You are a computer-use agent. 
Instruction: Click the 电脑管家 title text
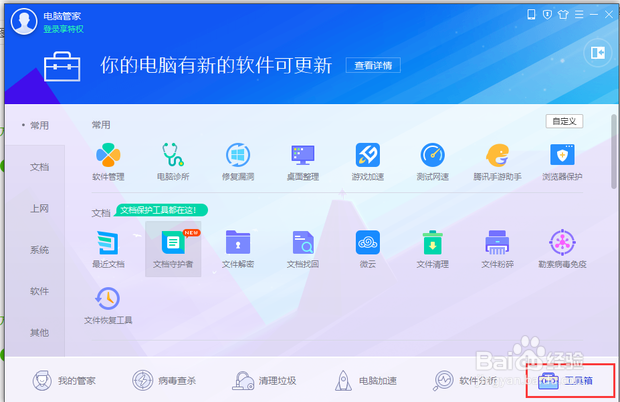tap(62, 16)
